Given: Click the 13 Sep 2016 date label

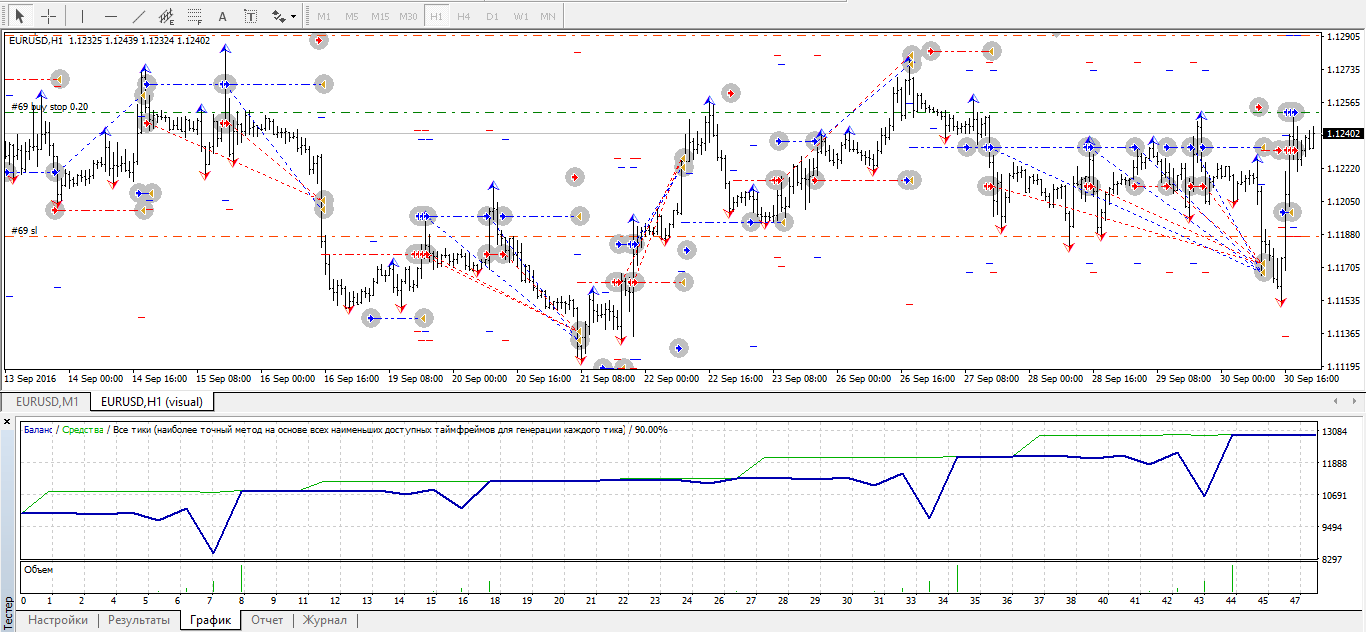Looking at the screenshot, I should (31, 379).
